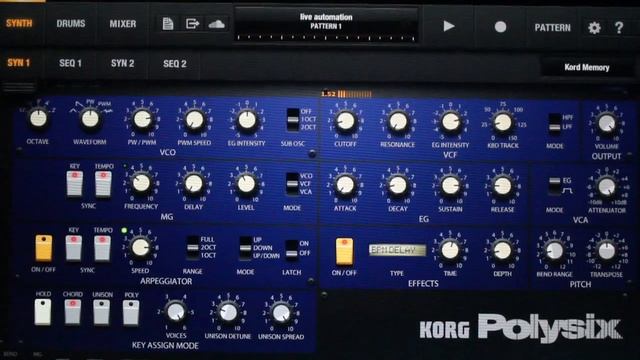Screen dimensions: 640x360
Task: Select the SYN 1 tab
Action: tap(18, 63)
